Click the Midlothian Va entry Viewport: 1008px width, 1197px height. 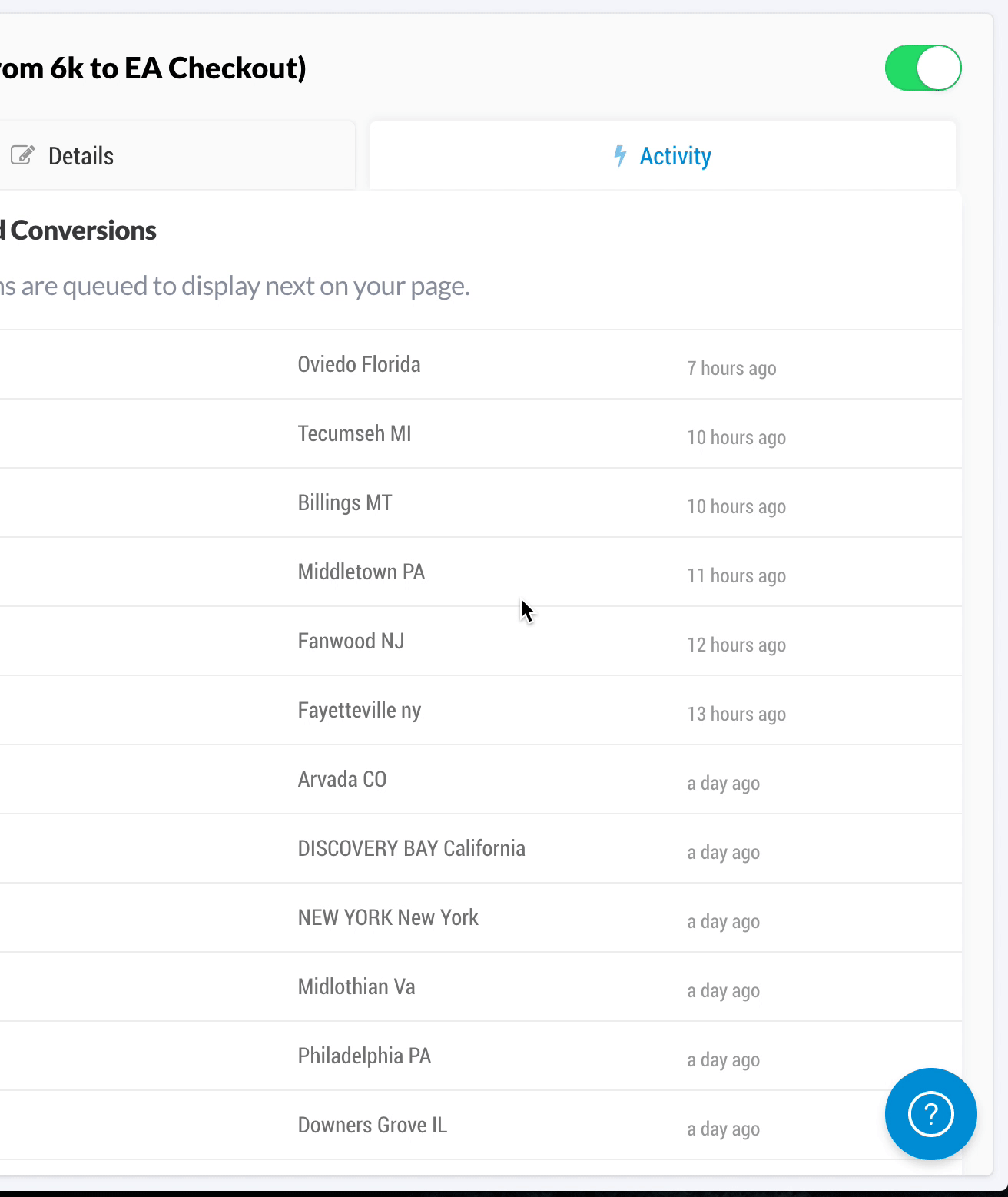(x=356, y=986)
